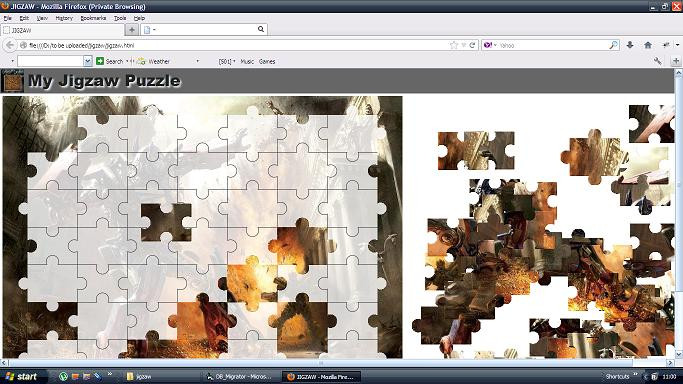Screen dimensions: 683x384
Task: Open the Bookmarks menu
Action: (93, 18)
